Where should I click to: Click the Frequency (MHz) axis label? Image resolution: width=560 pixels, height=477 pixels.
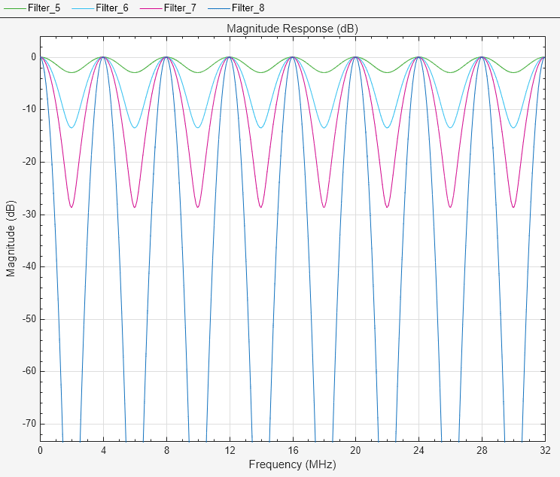click(292, 465)
